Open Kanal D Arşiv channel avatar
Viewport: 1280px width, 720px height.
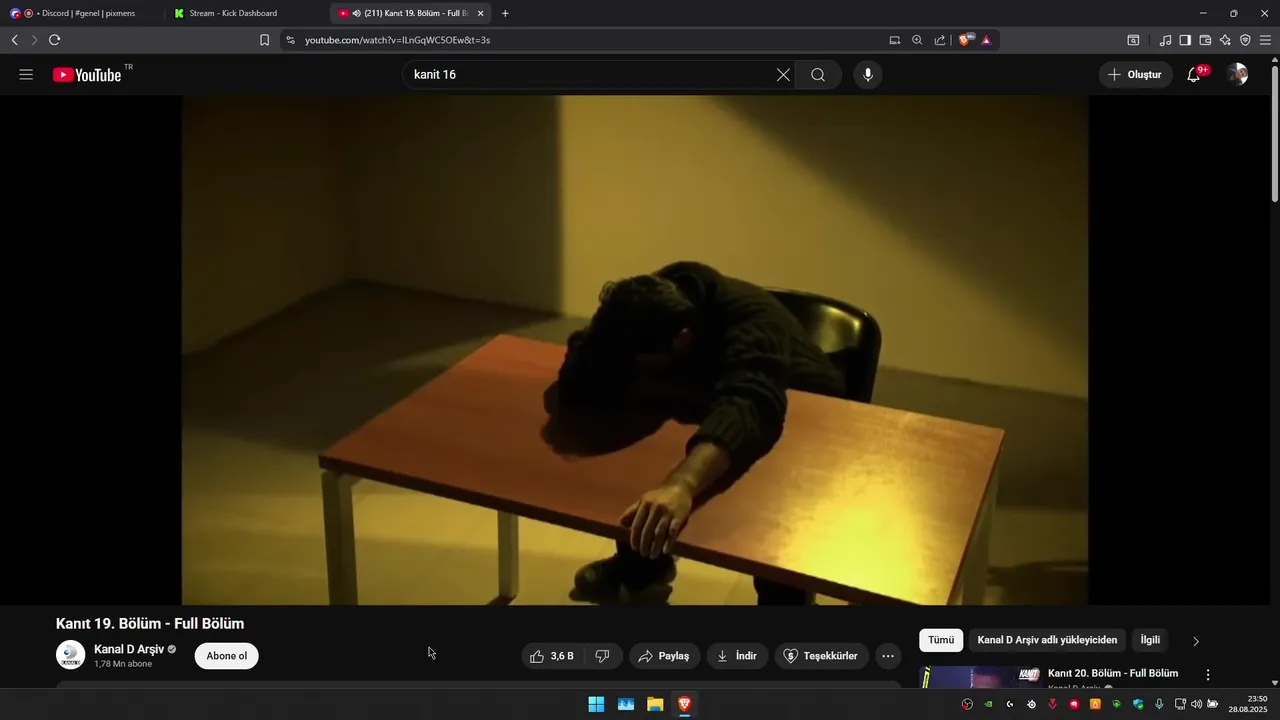pyautogui.click(x=70, y=655)
